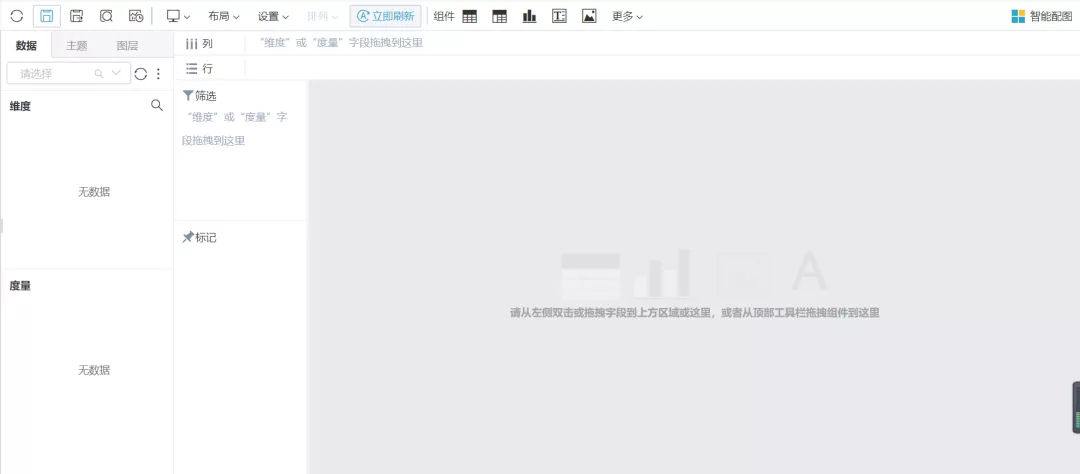Screen dimensions: 1080x474
Task: Switch to the 数据 tab
Action: pos(26,45)
